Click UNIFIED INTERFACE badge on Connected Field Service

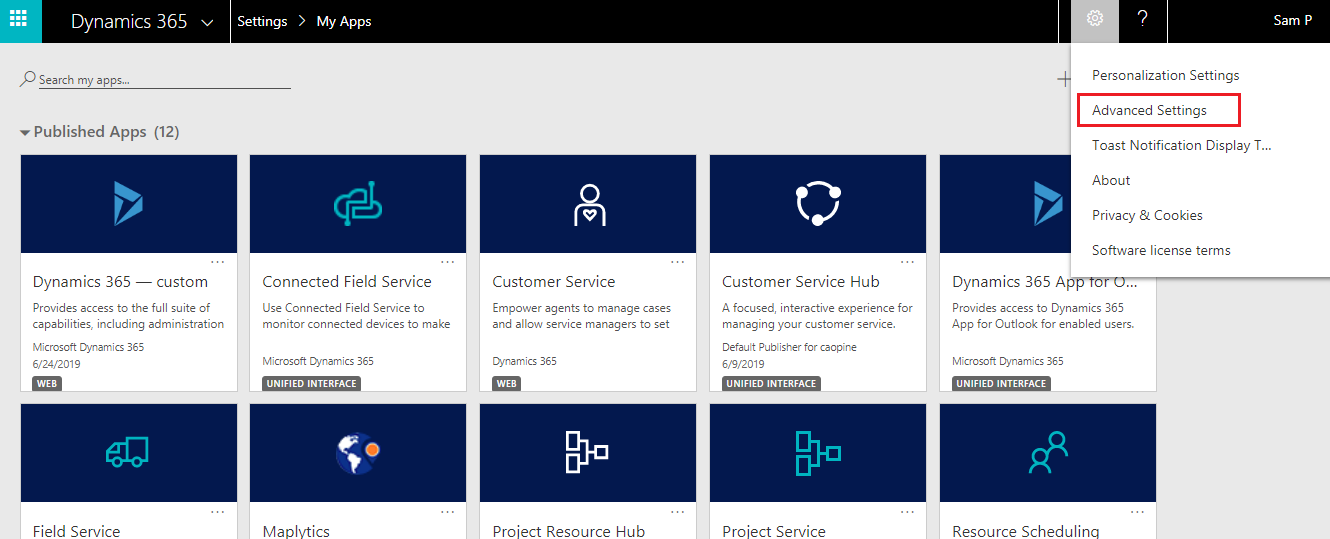(311, 383)
